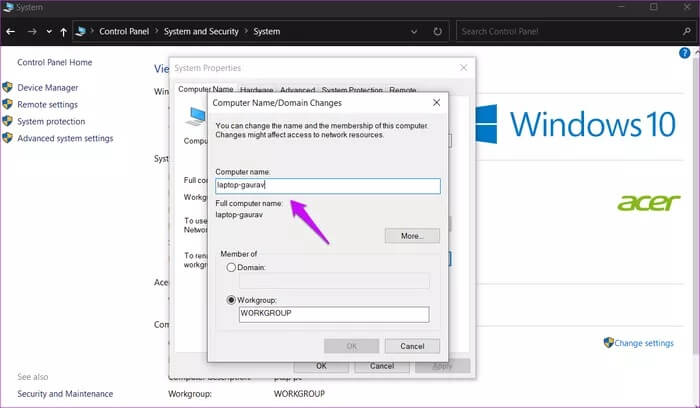
Task: Click the WORKGROUP value in System window
Action: (299, 394)
